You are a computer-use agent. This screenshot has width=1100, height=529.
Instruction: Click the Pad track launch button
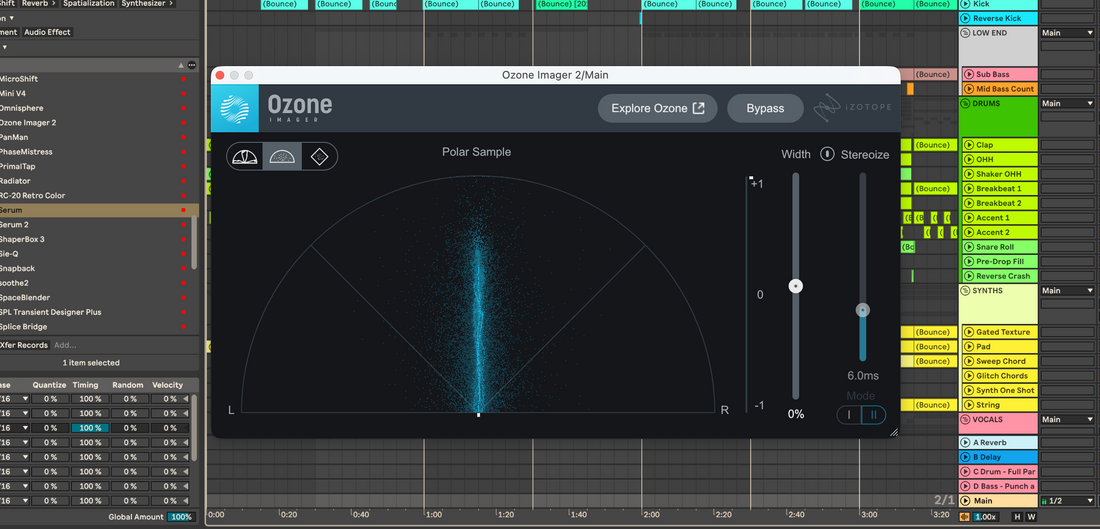click(969, 347)
